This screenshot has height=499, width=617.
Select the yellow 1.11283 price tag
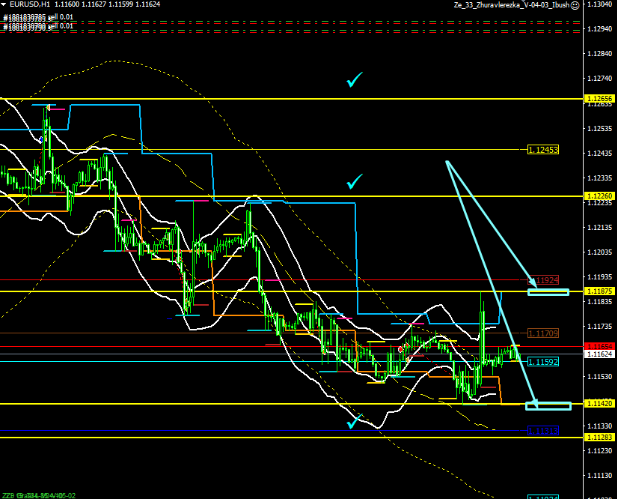[600, 437]
